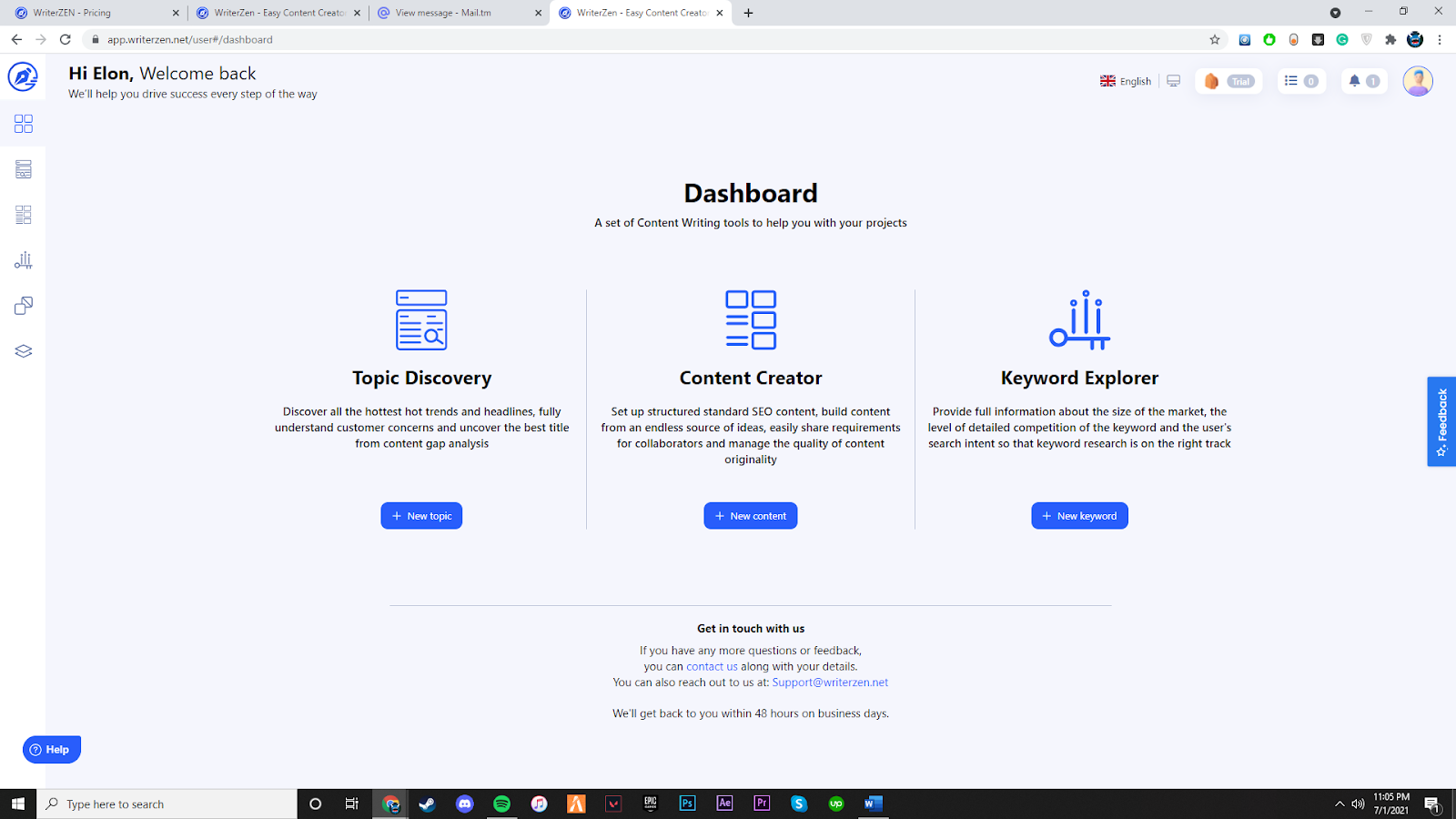The image size is (1456, 819).
Task: Open Photoshop from the taskbar
Action: pyautogui.click(x=687, y=804)
